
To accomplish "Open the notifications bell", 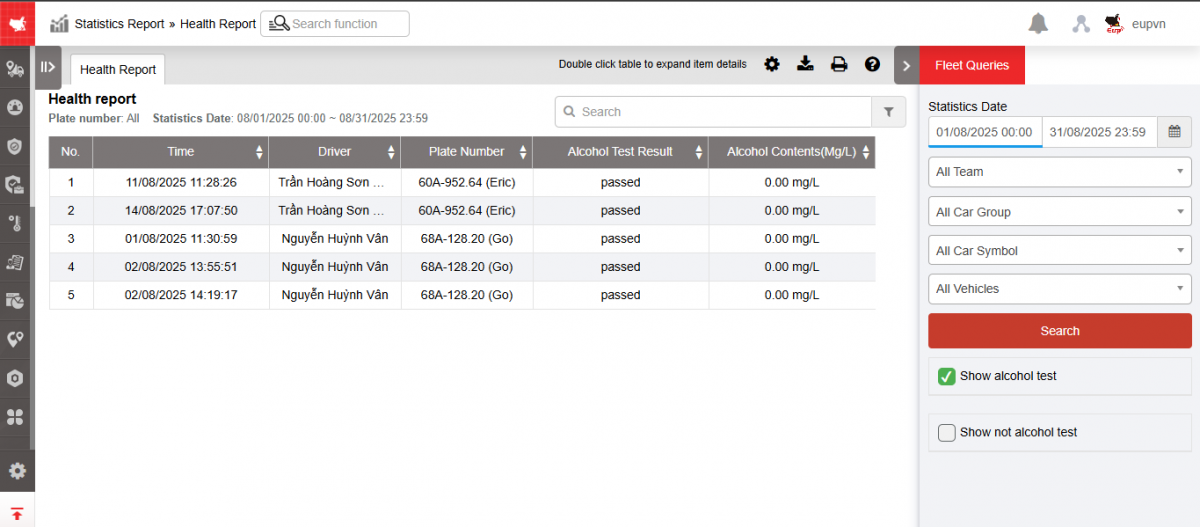I will (x=1038, y=24).
